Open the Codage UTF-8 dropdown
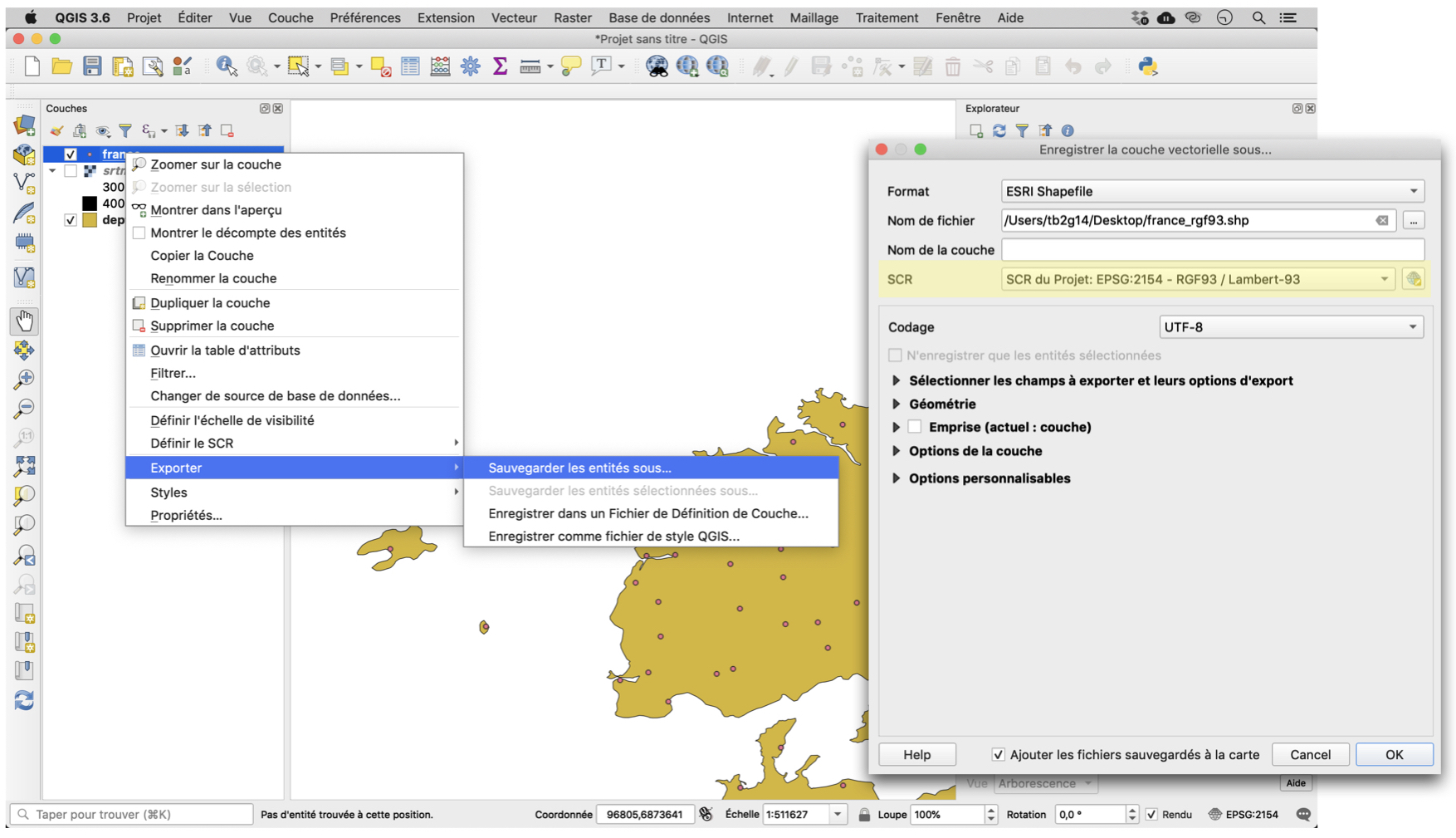This screenshot has height=838, width=1456. 1290,327
